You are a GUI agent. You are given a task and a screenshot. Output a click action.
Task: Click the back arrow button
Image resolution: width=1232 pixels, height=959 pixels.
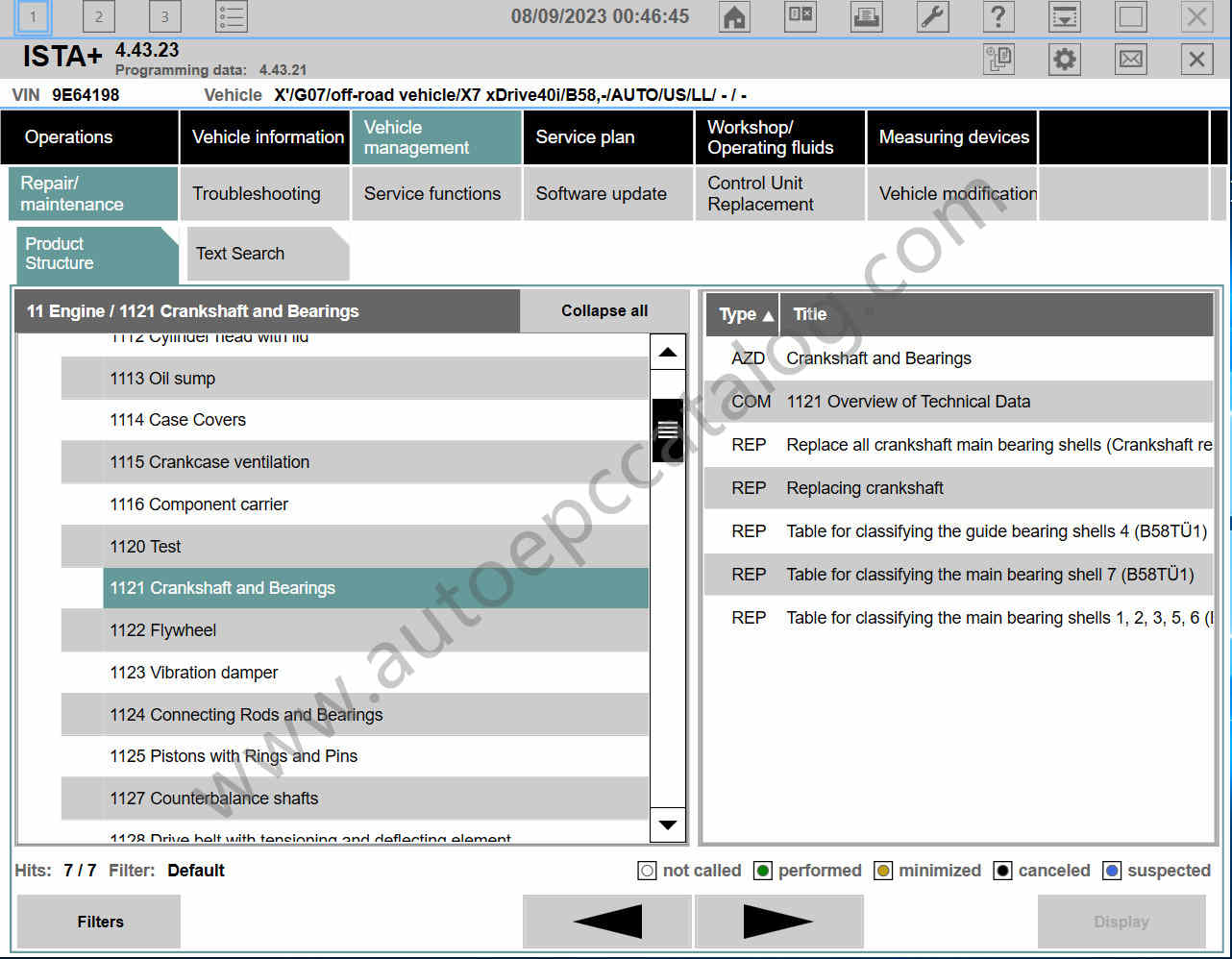[x=607, y=922]
